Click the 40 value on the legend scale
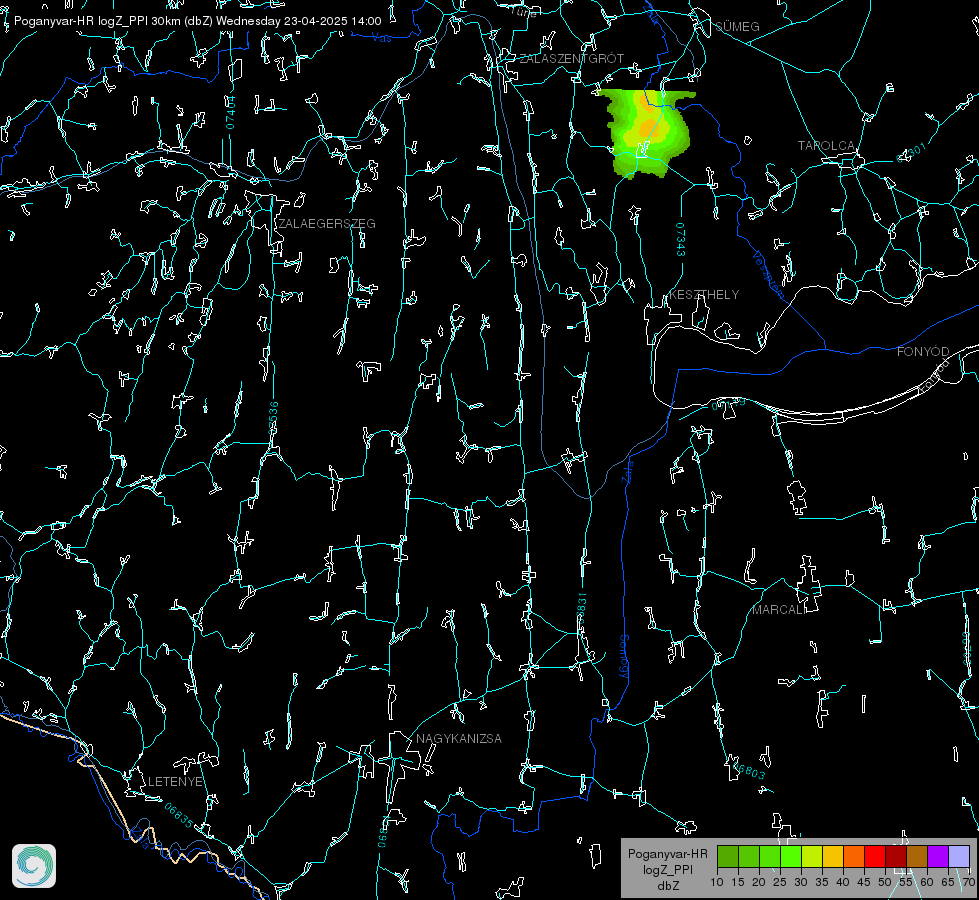The width and height of the screenshot is (979, 900). 843,883
